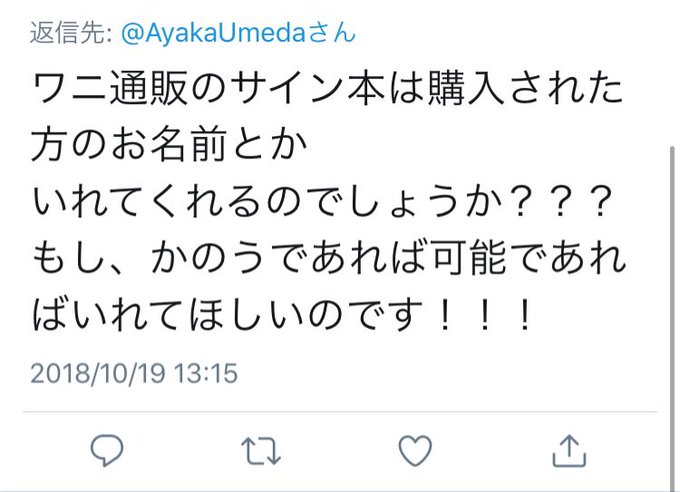Viewport: 680px width, 492px height.
Task: Click the text line 方のお名前とか
Action: (x=170, y=144)
